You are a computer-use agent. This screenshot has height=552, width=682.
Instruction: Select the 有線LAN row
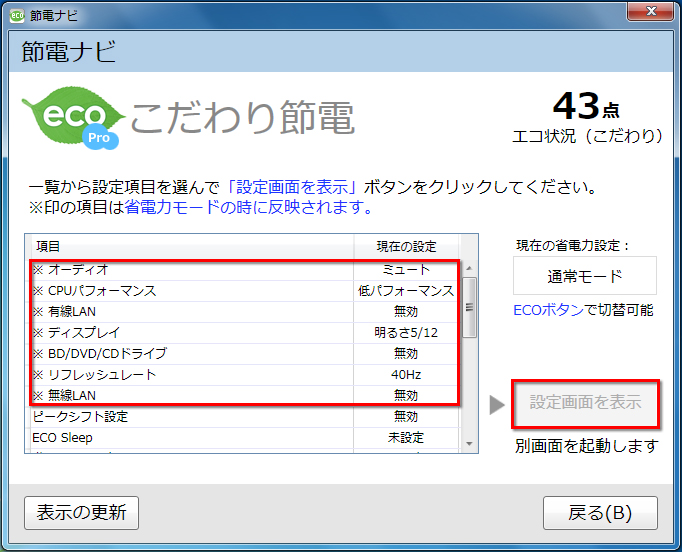click(245, 311)
